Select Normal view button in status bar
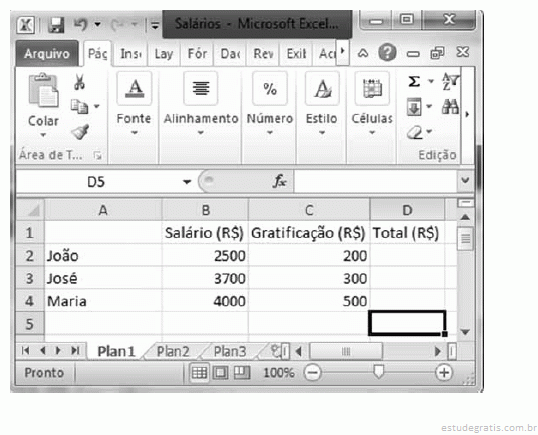This screenshot has height=435, width=538. coord(199,373)
